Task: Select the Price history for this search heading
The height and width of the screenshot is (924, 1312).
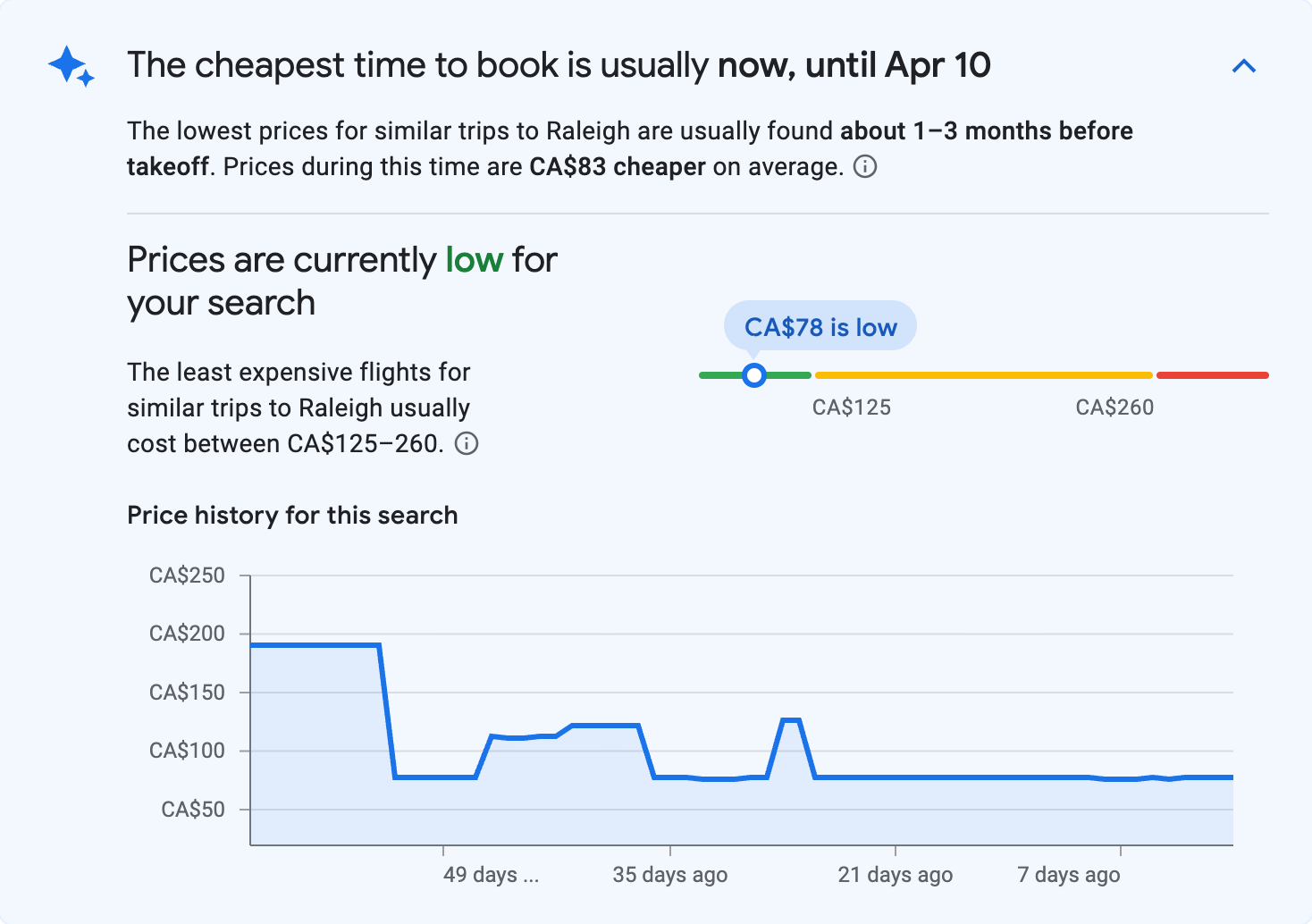Action: (x=292, y=515)
